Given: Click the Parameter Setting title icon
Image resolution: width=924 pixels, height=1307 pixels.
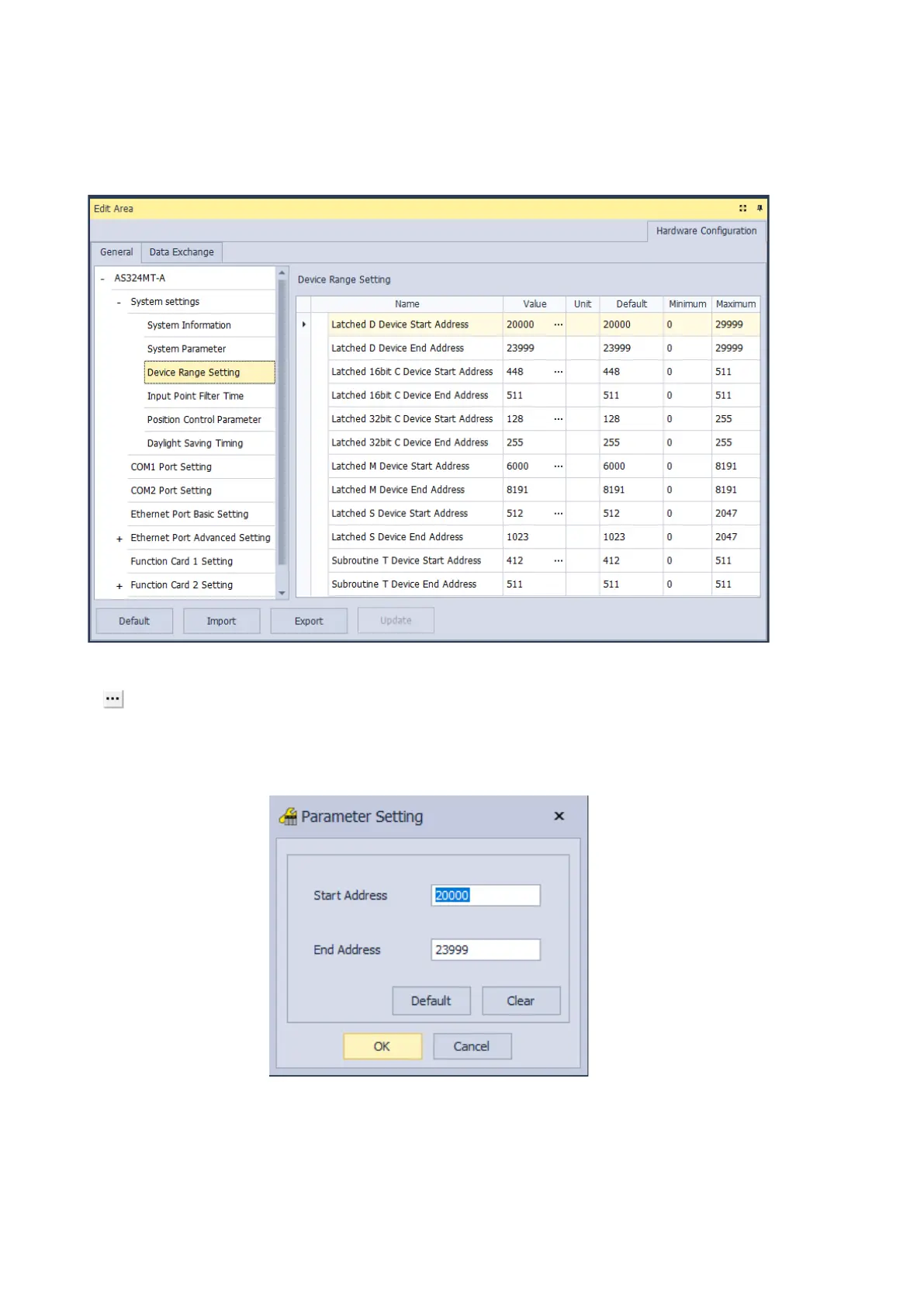Looking at the screenshot, I should (x=288, y=816).
